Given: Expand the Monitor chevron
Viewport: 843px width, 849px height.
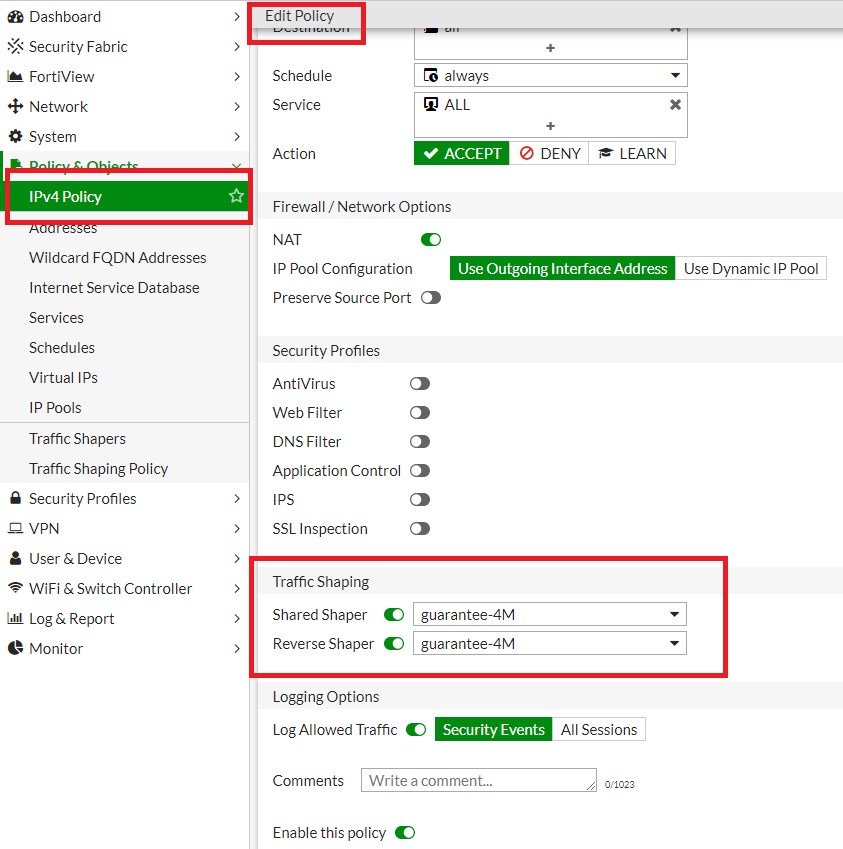Looking at the screenshot, I should 237,648.
